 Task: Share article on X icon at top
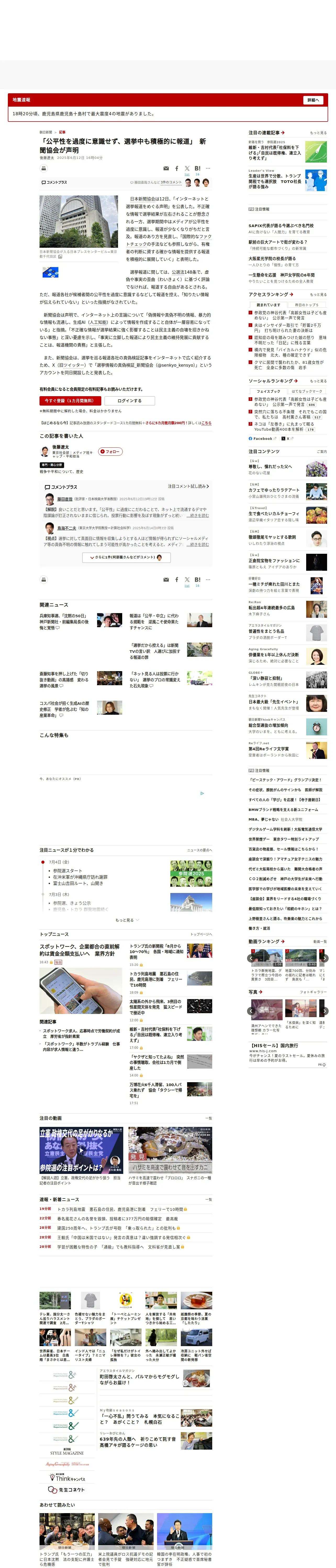coord(187,169)
